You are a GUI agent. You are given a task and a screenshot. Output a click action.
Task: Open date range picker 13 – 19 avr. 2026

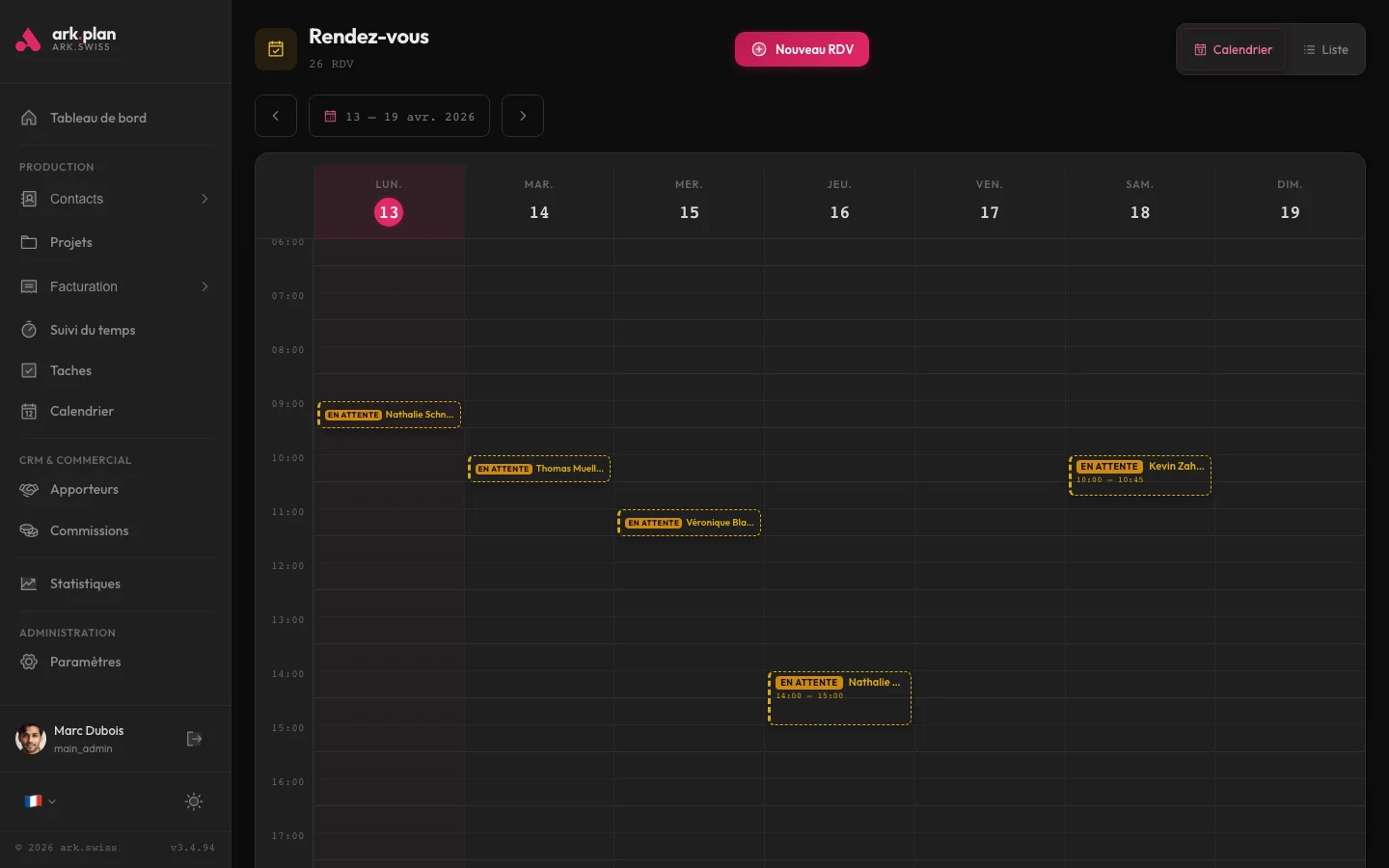point(399,116)
